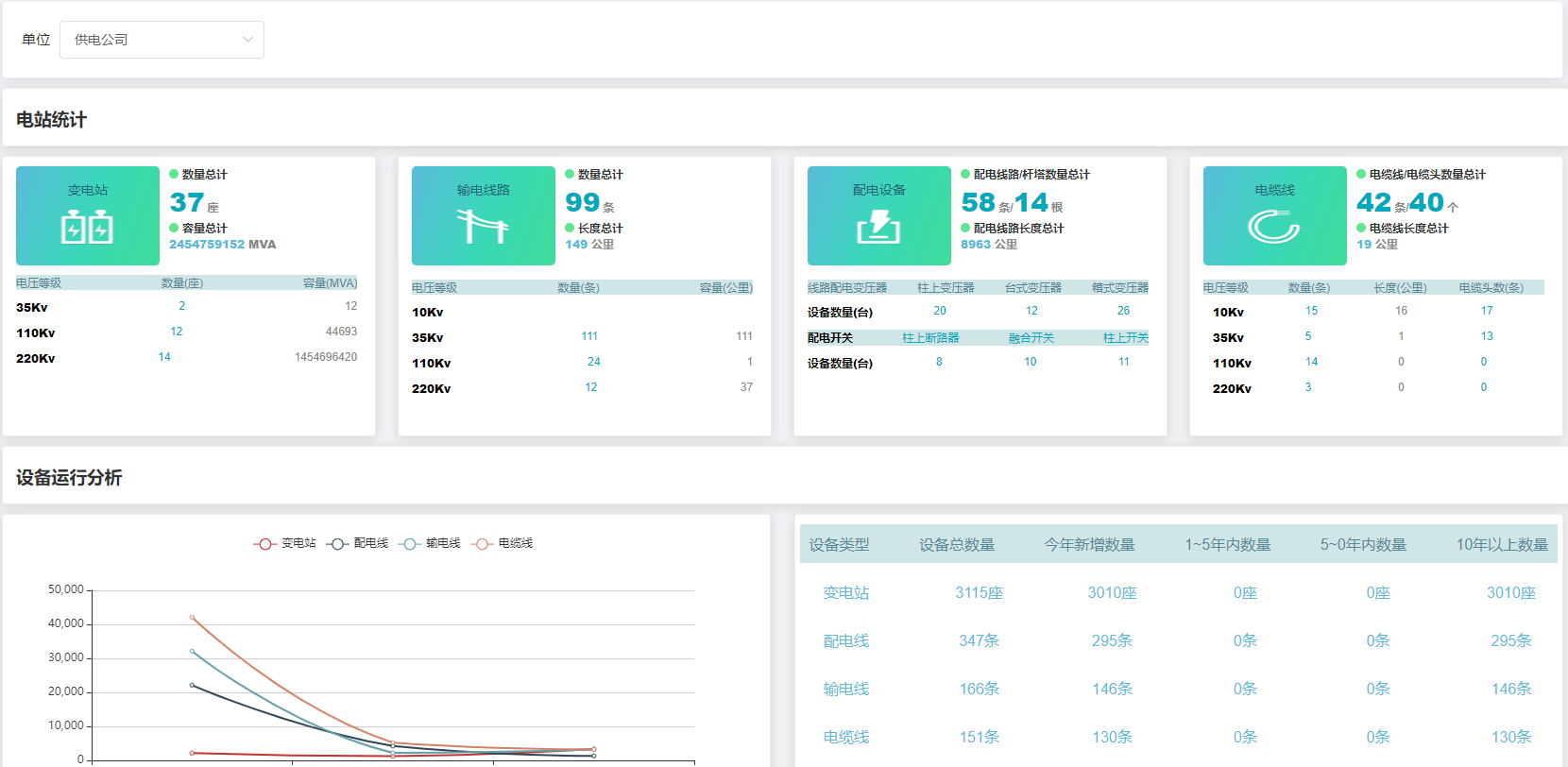The width and height of the screenshot is (1568, 767).
Task: Click the 今年新增数量 column header
Action: click(1089, 545)
